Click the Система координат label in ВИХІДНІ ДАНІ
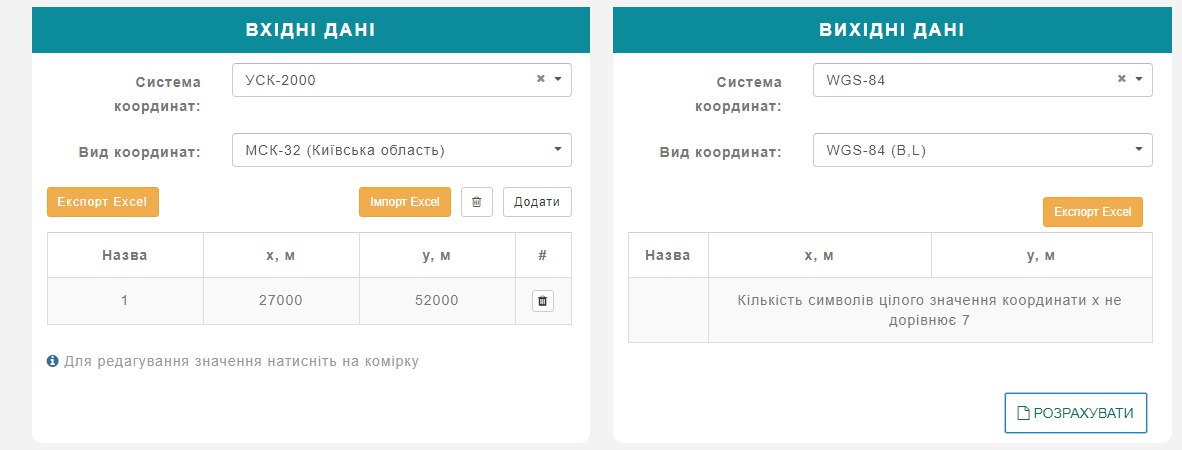 739,93
